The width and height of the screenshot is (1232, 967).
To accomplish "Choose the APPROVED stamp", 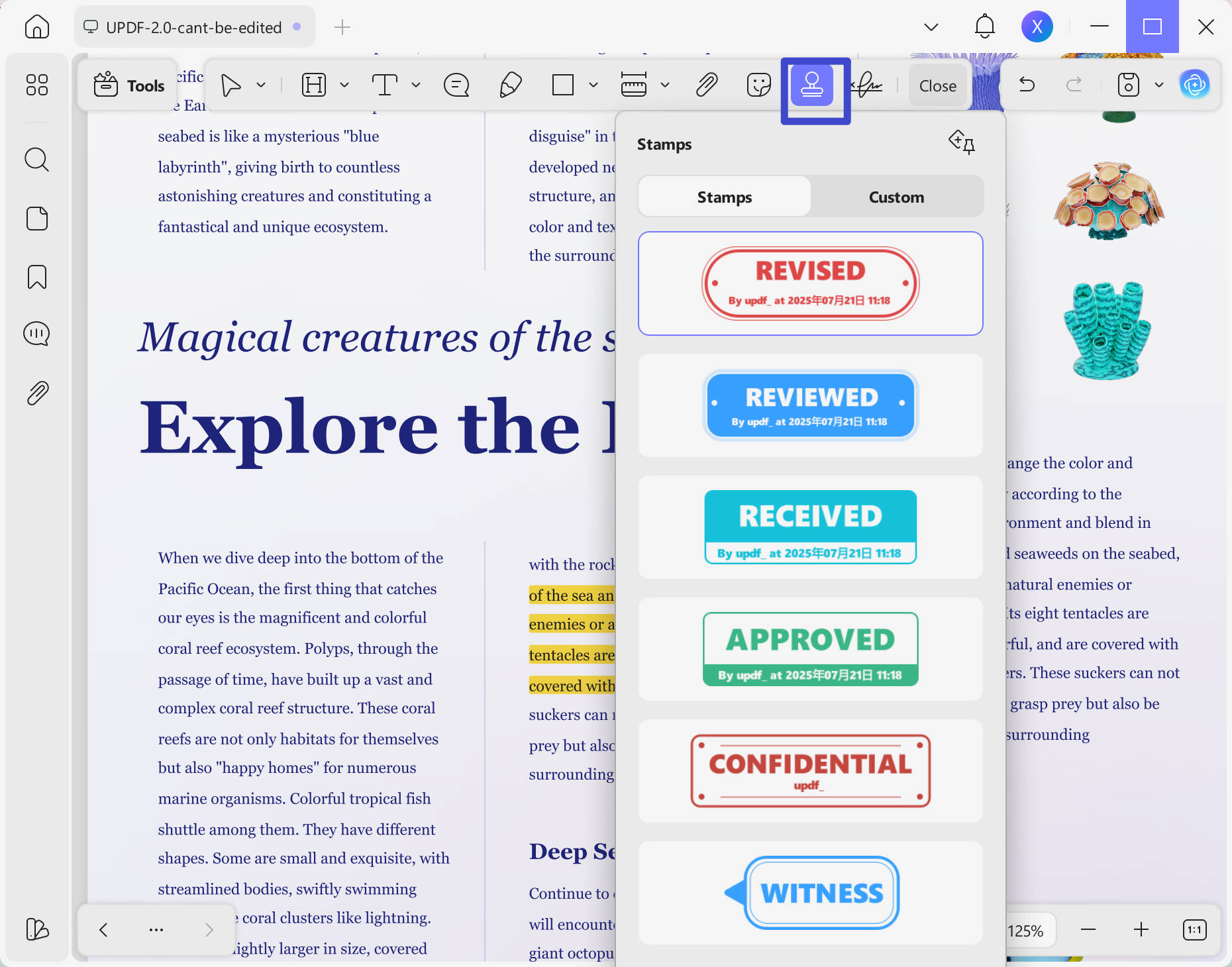I will coord(811,649).
